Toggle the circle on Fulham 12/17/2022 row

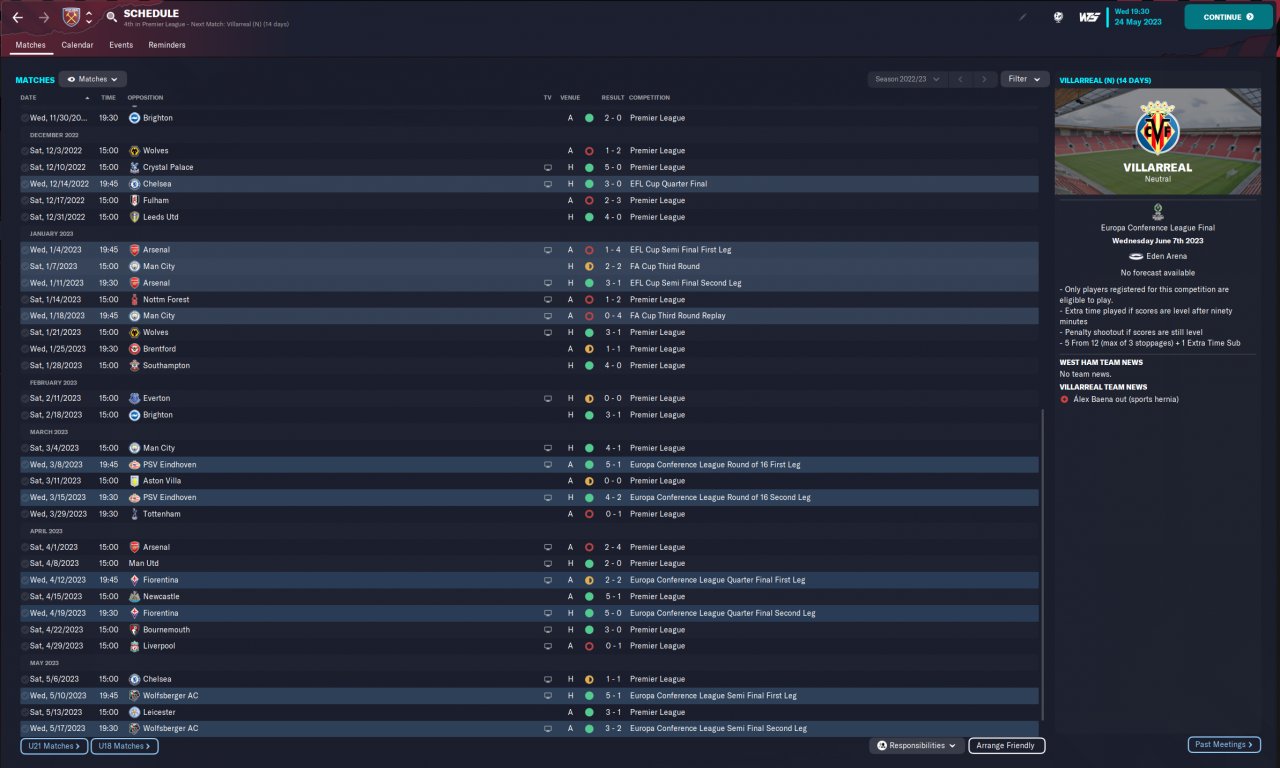pyautogui.click(x=25, y=200)
